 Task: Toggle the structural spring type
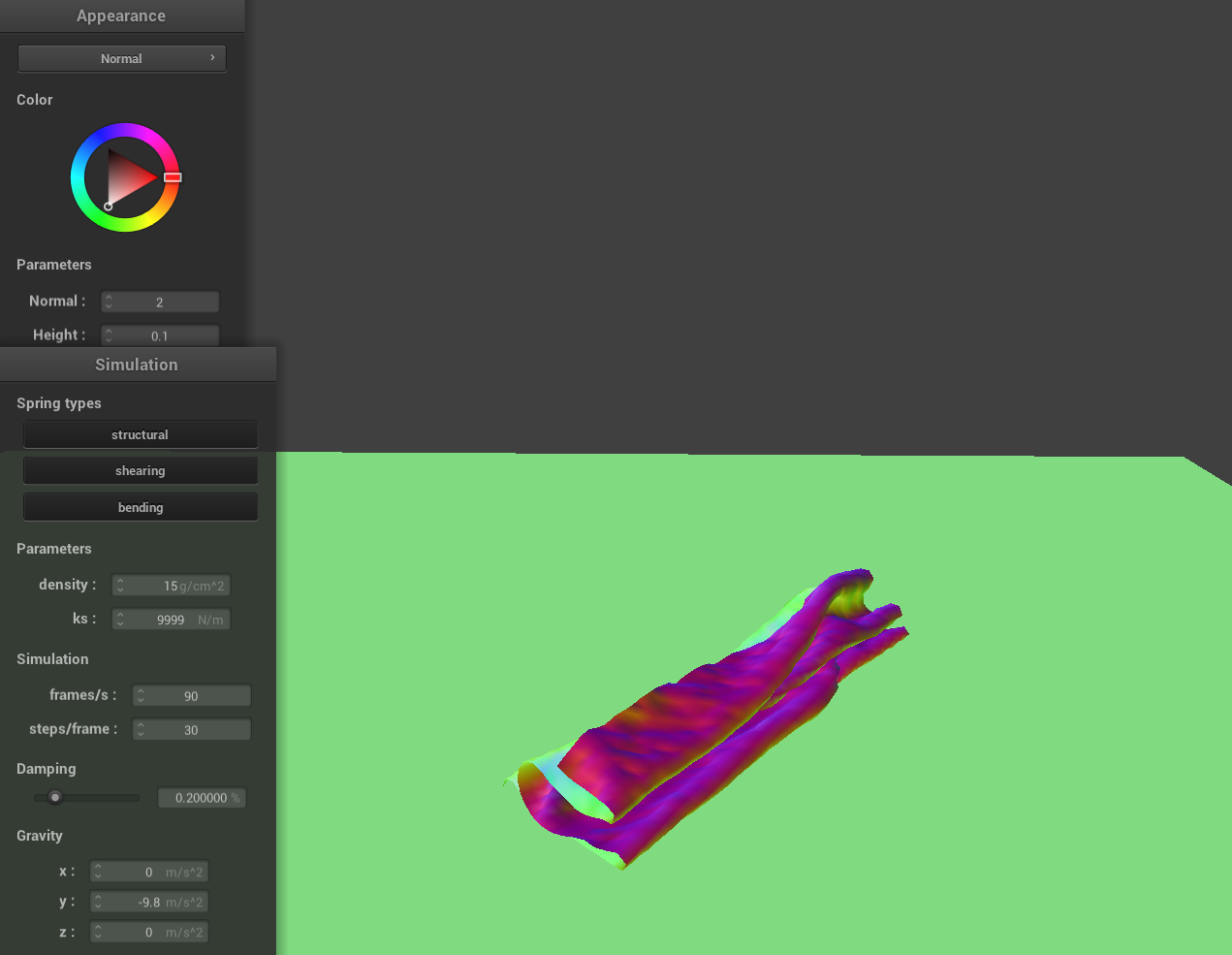[x=141, y=434]
